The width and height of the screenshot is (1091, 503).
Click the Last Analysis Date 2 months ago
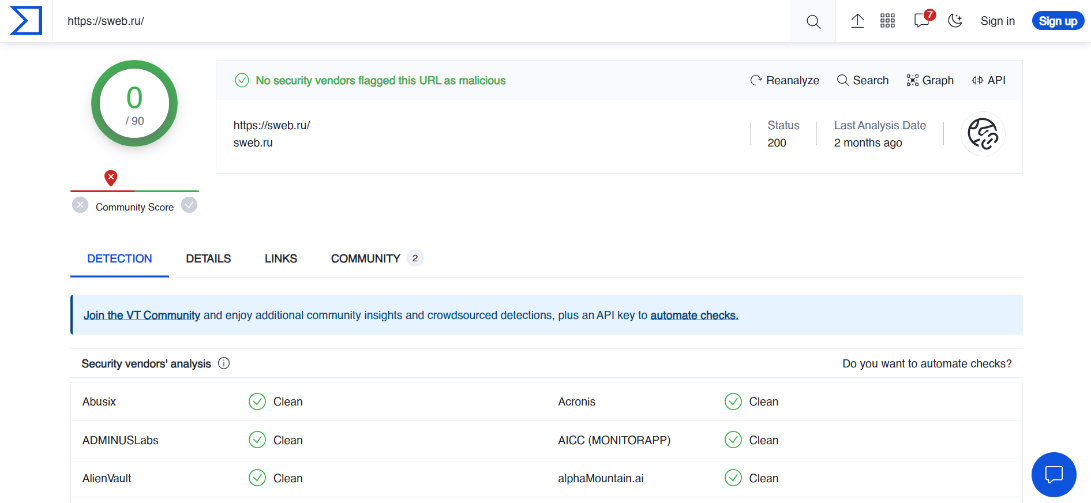(868, 143)
